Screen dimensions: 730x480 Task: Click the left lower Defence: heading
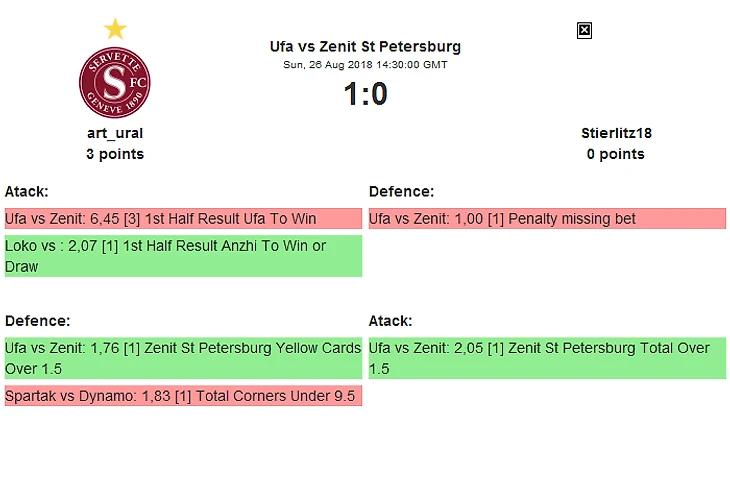click(x=37, y=321)
